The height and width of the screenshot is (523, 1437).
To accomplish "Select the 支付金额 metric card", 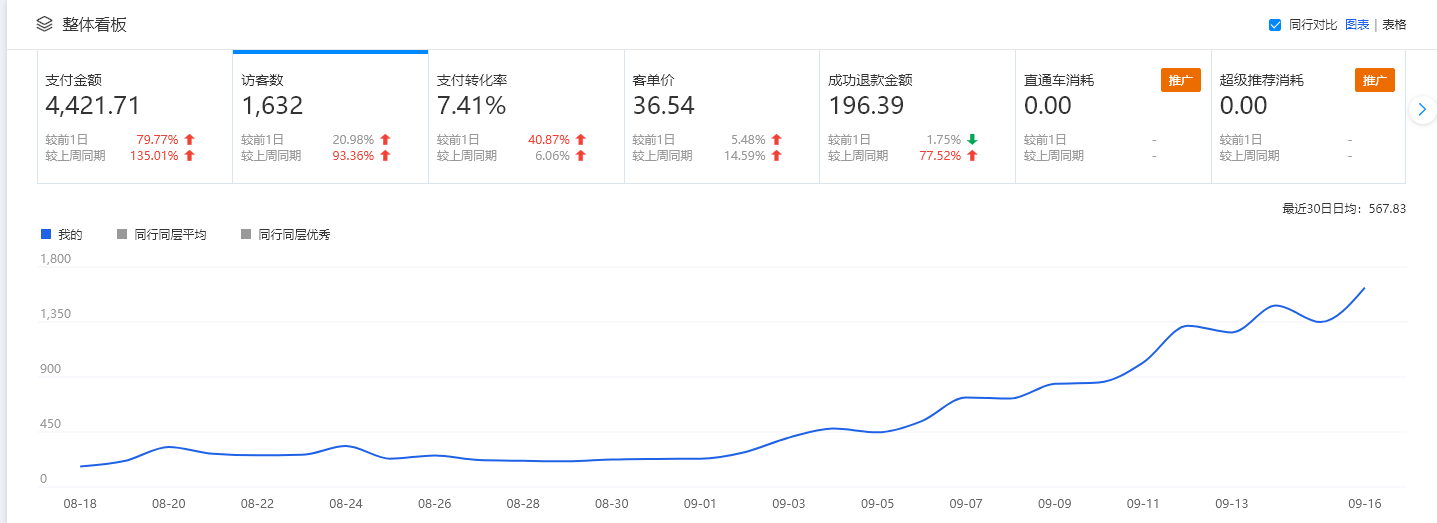I will point(135,117).
